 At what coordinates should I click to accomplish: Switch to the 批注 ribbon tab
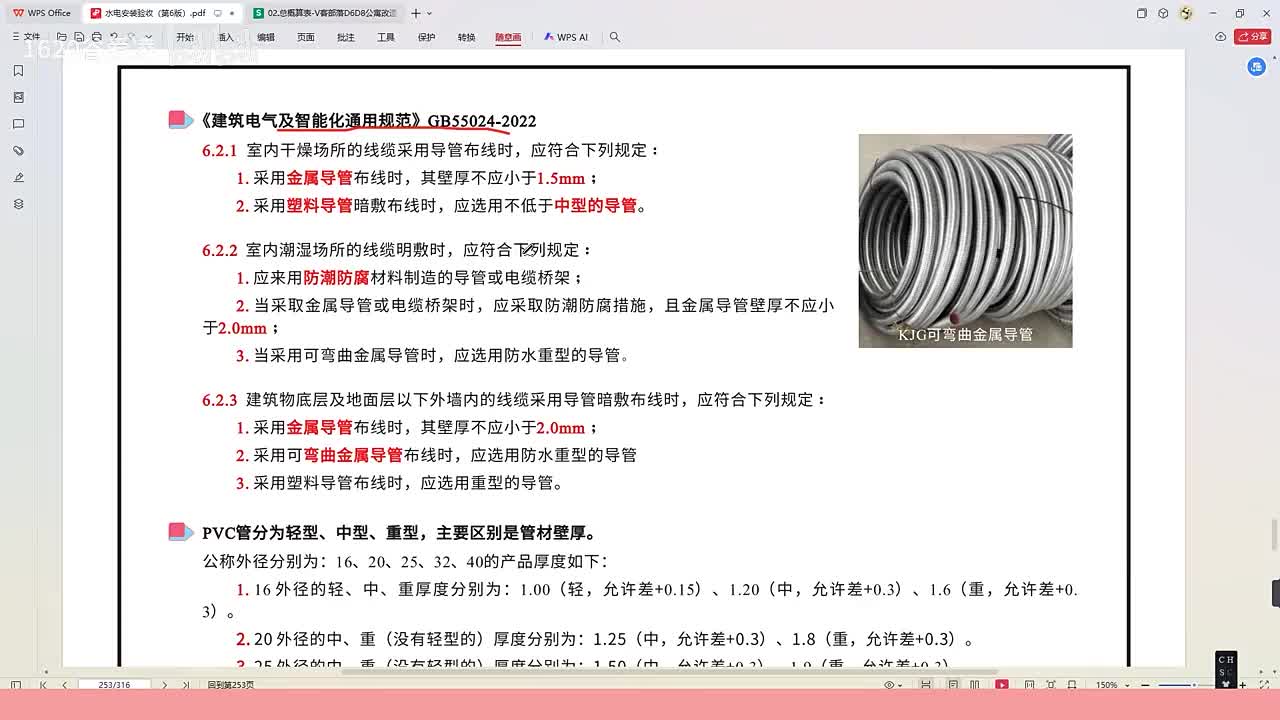(x=346, y=37)
